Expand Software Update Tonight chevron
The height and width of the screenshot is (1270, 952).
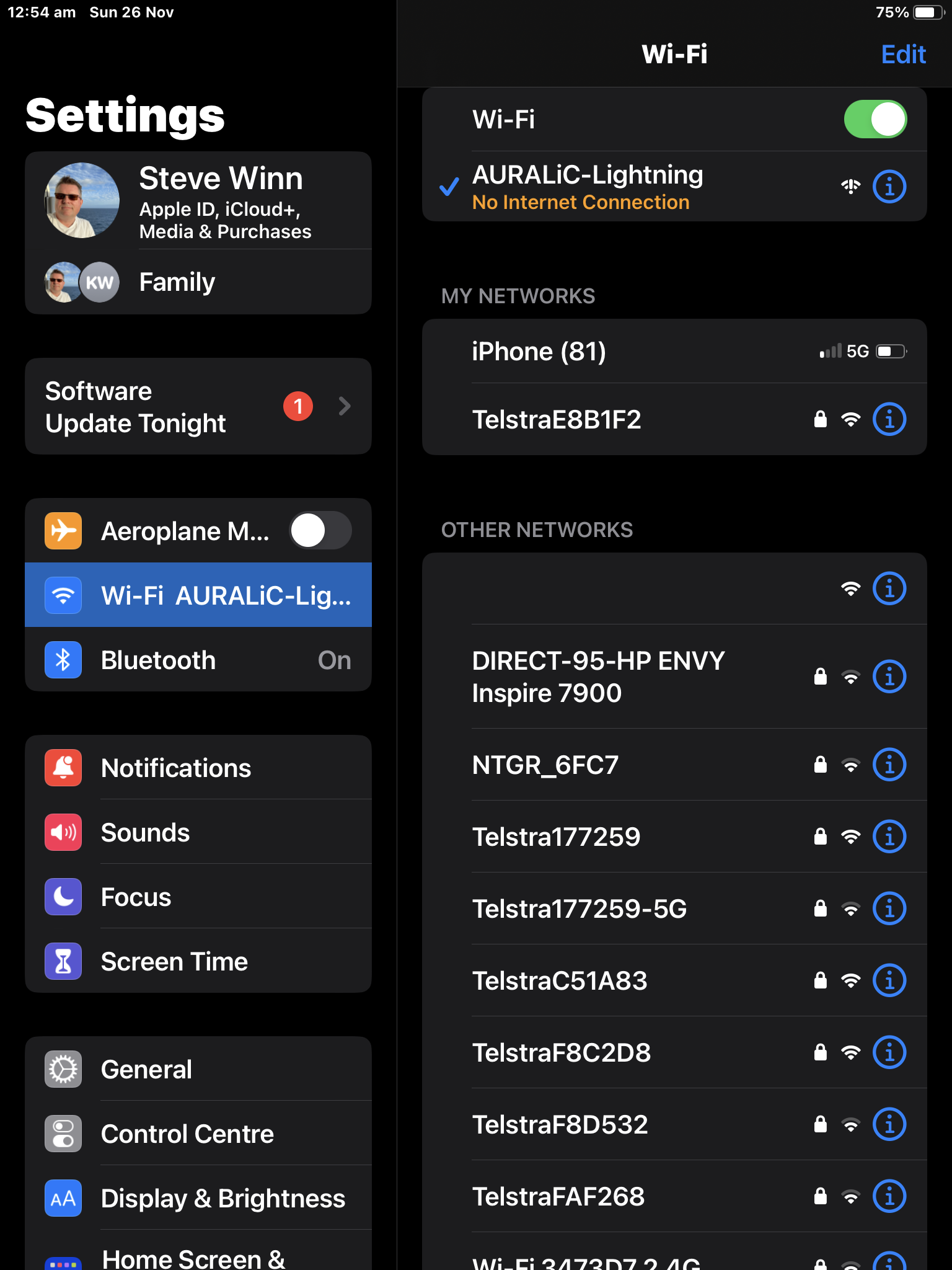[345, 406]
